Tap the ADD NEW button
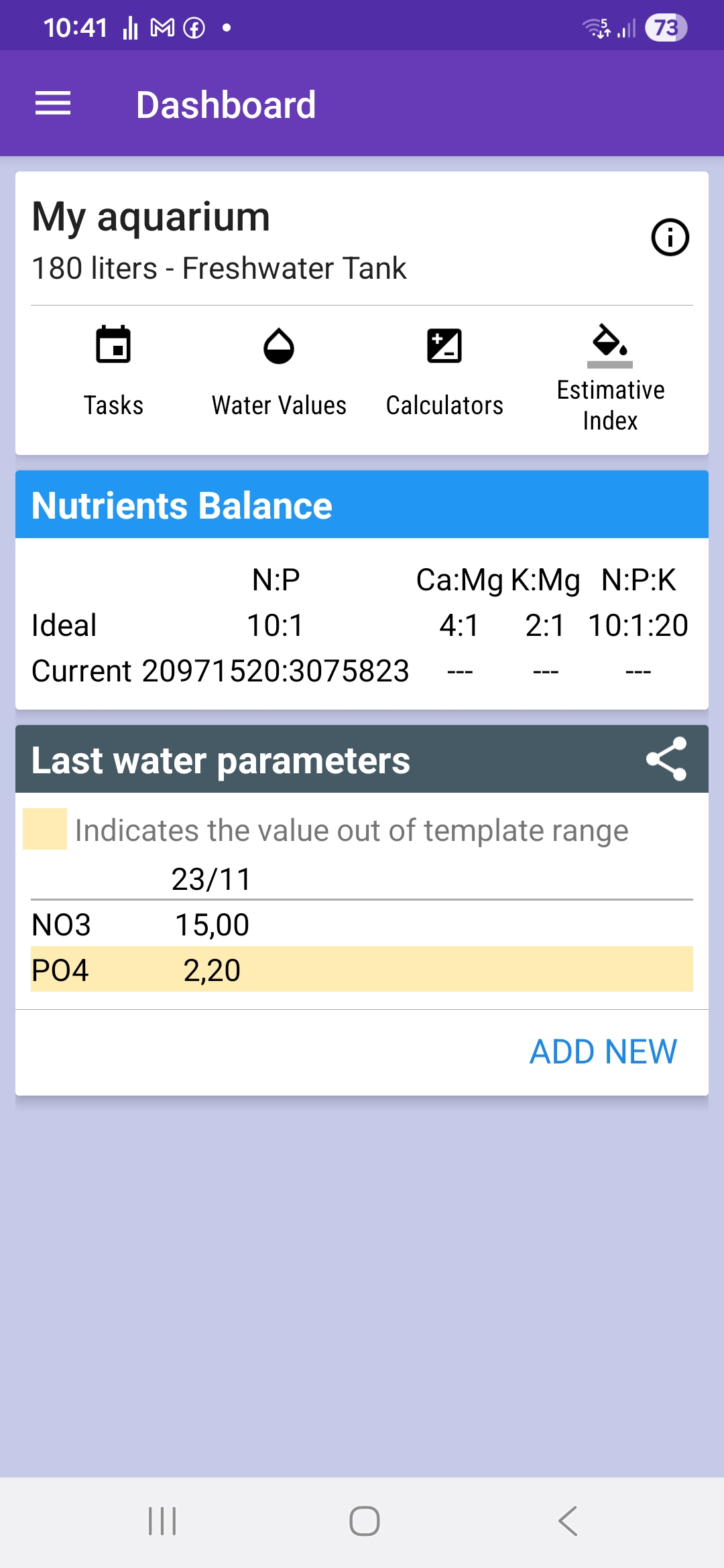This screenshot has width=724, height=1568. [x=603, y=1051]
